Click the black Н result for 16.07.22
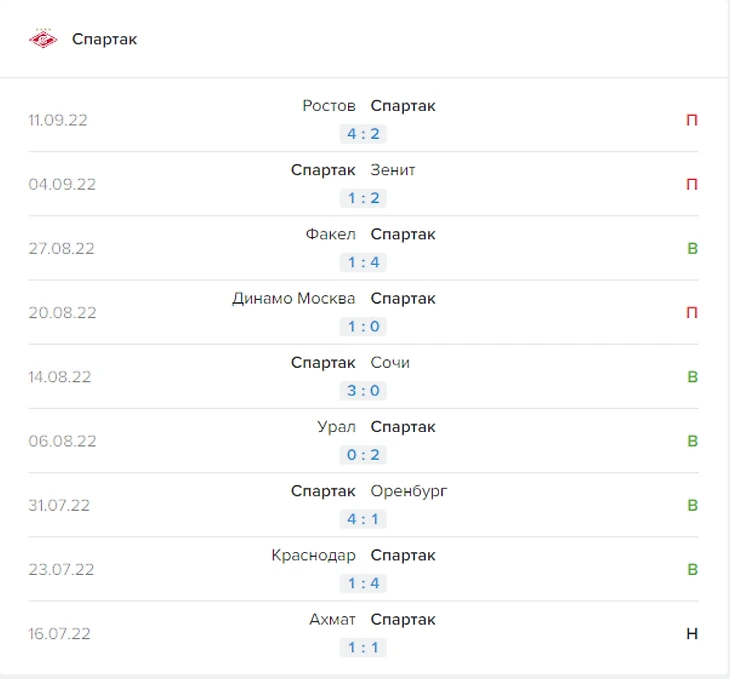This screenshot has width=730, height=679. (x=692, y=634)
